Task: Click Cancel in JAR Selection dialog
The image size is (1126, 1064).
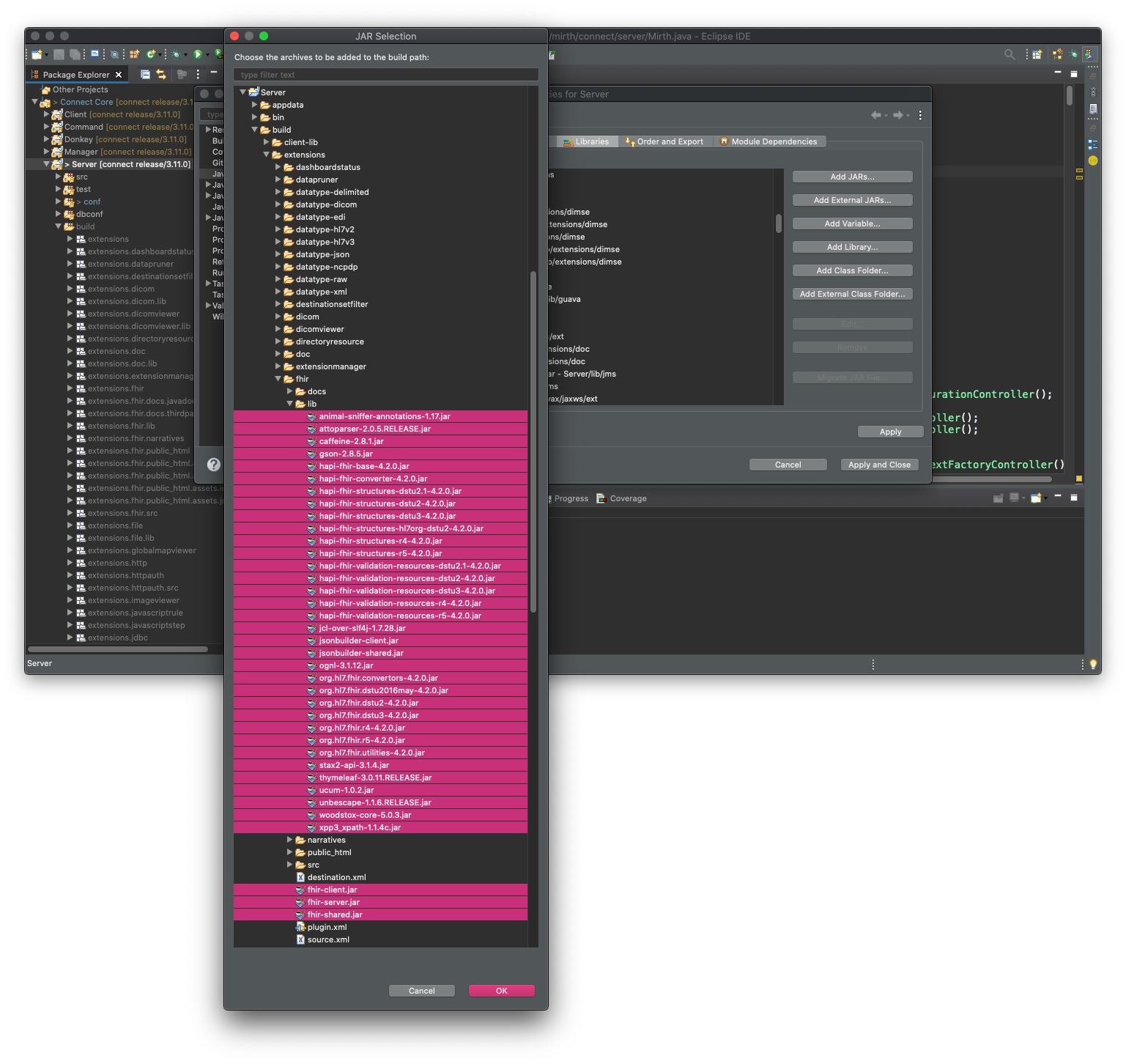Action: tap(422, 991)
